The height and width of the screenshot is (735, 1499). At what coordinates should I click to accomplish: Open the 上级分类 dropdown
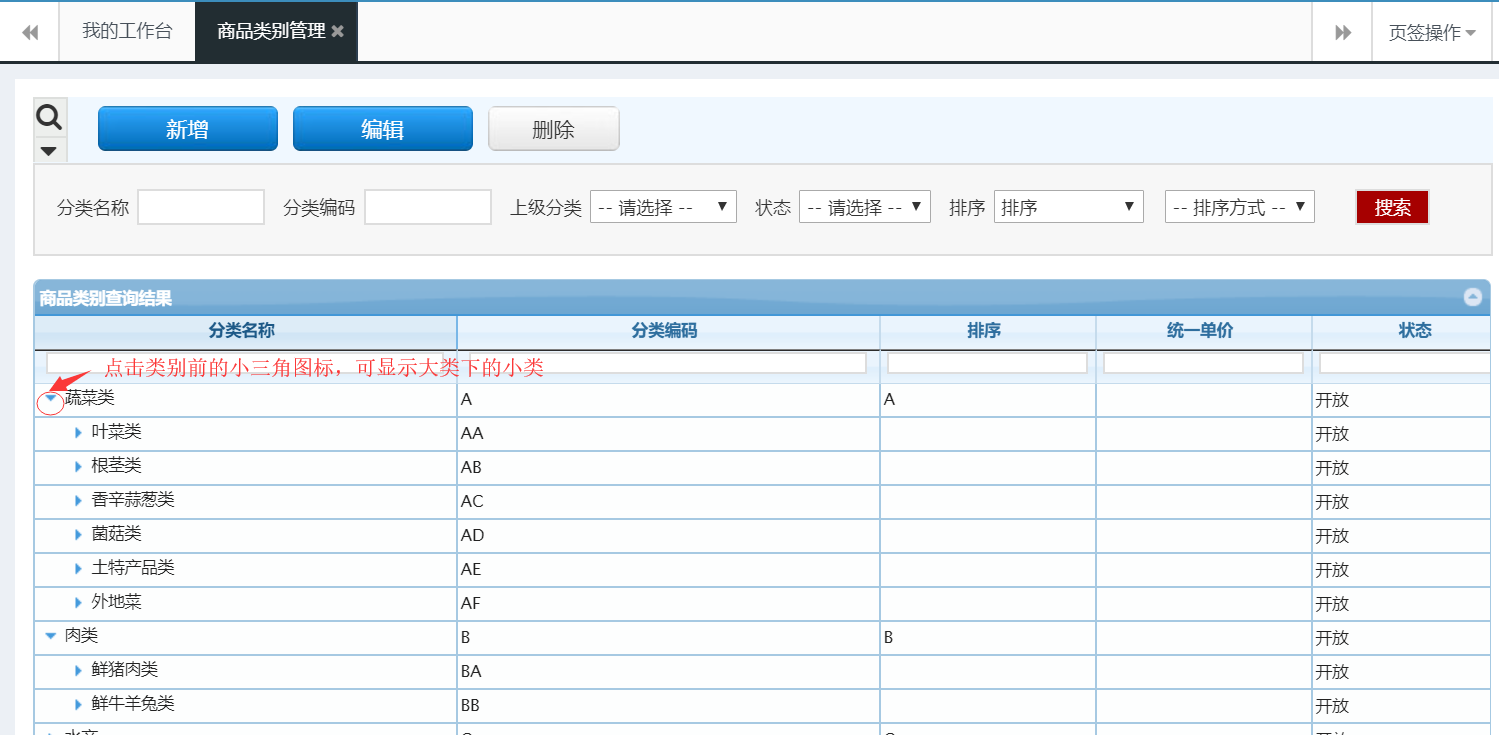663,207
